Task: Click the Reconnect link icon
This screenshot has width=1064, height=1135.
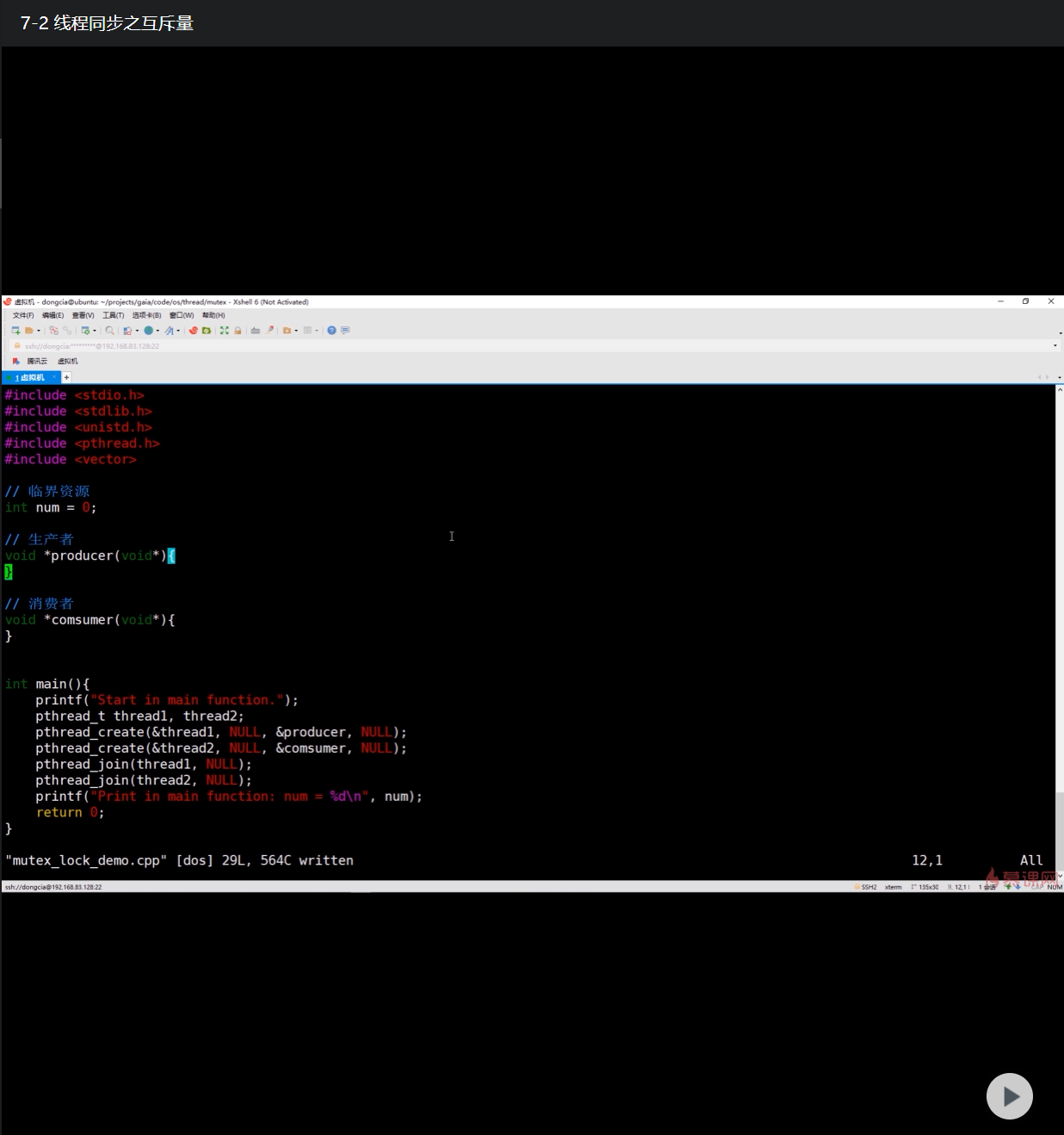Action: click(67, 331)
